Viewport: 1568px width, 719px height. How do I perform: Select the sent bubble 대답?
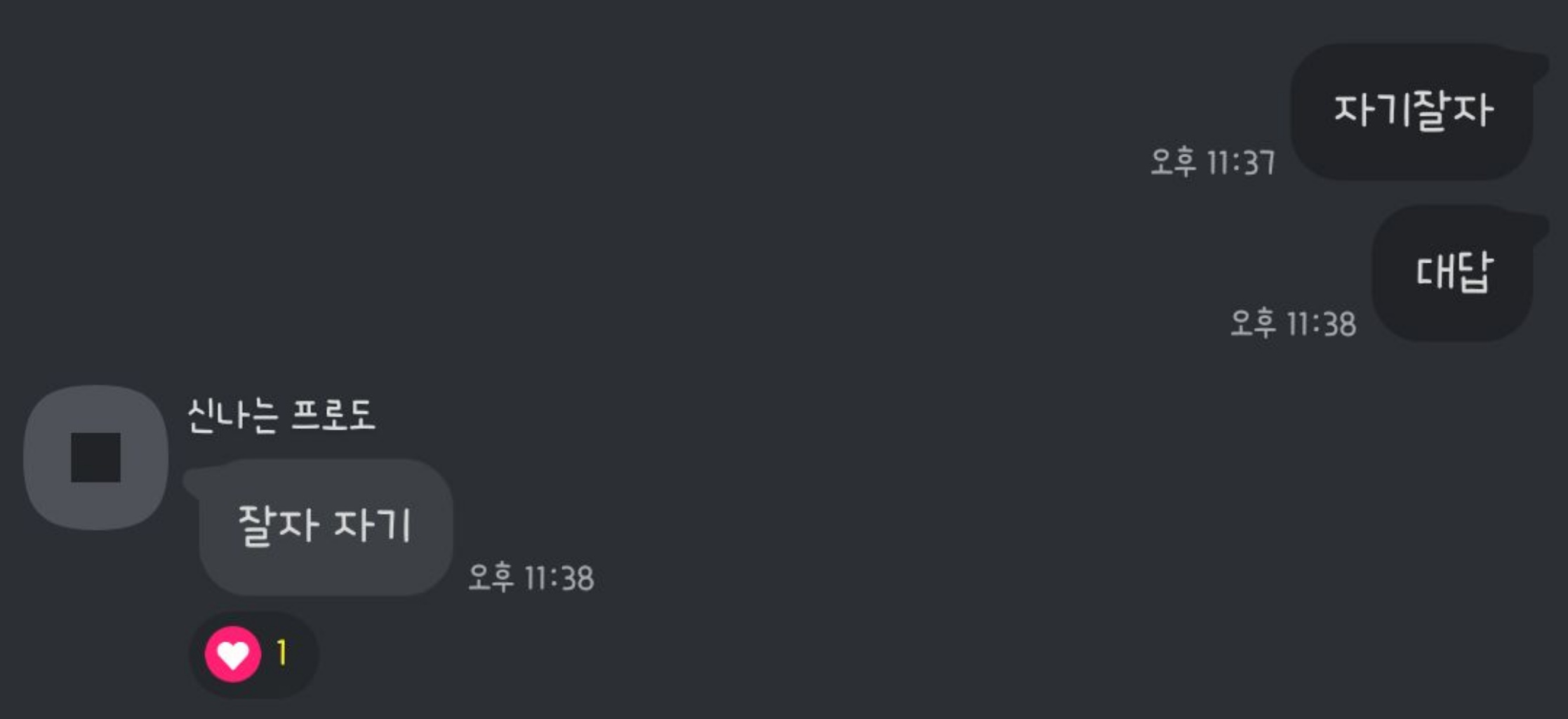tap(1453, 272)
